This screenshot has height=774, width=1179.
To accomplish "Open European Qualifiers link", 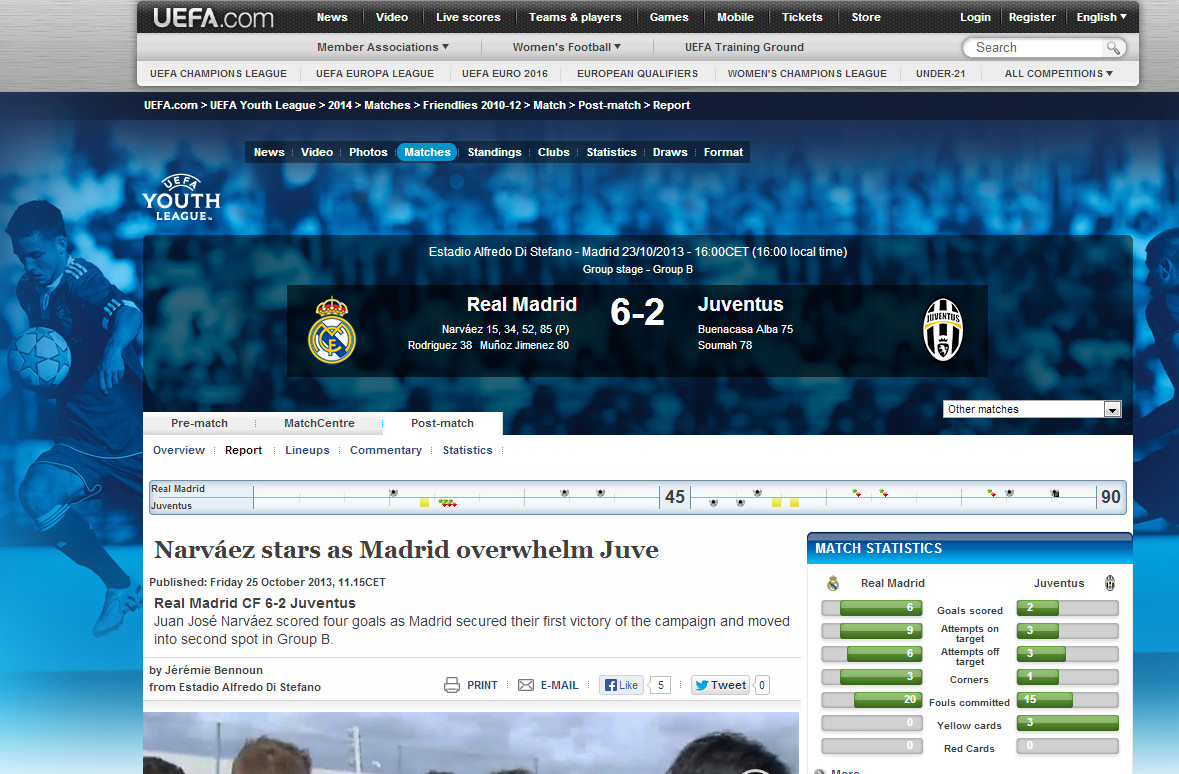I will coord(637,74).
